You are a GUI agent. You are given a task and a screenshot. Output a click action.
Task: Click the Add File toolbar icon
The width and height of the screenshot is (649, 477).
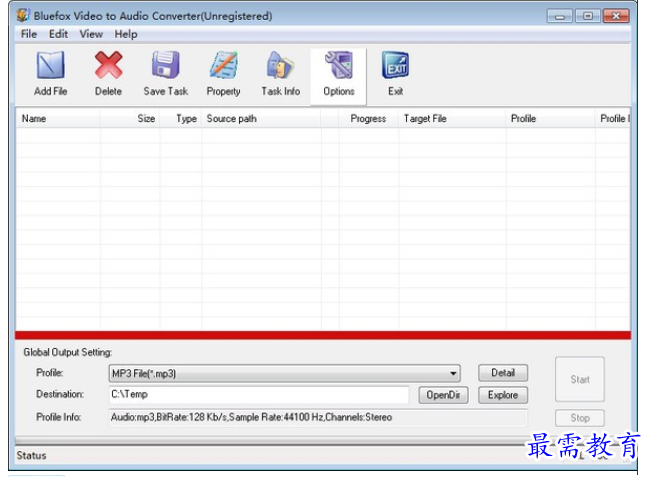click(x=50, y=65)
